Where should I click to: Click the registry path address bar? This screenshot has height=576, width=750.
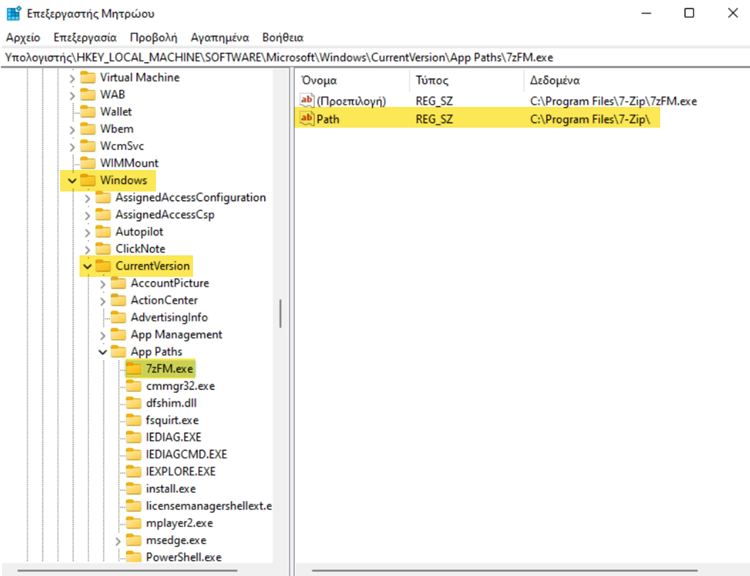(x=375, y=57)
